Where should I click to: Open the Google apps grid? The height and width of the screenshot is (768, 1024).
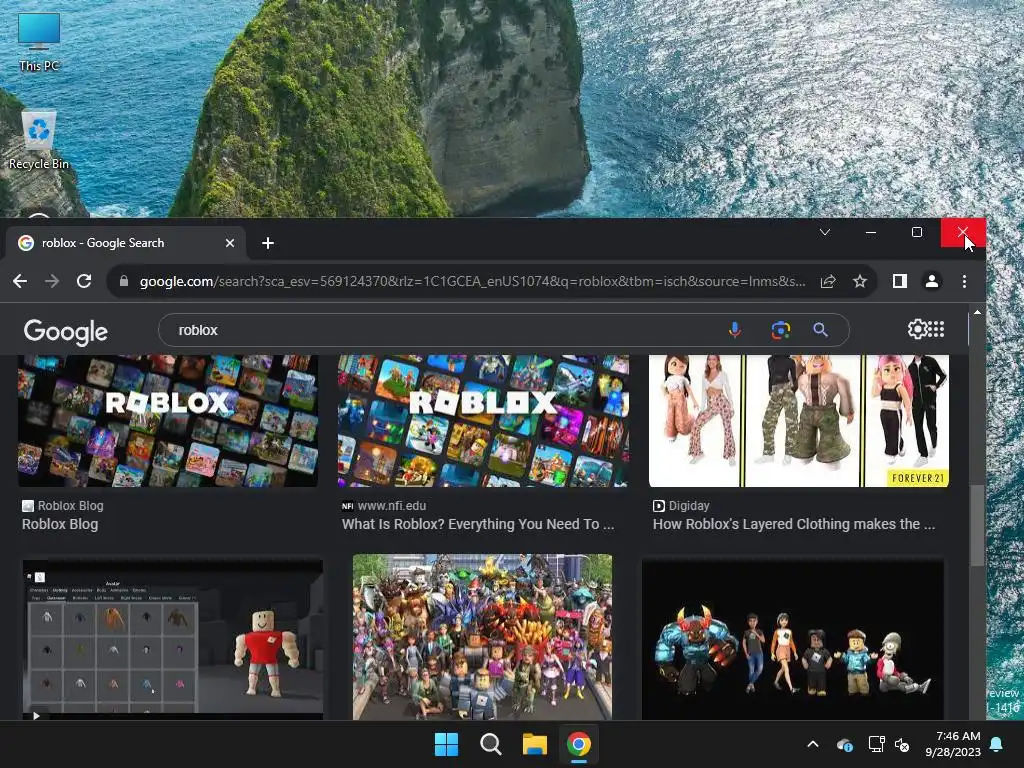936,329
